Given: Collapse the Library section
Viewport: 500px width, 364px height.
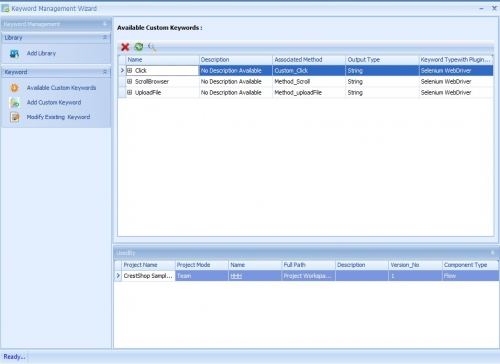Looking at the screenshot, I should [x=105, y=38].
